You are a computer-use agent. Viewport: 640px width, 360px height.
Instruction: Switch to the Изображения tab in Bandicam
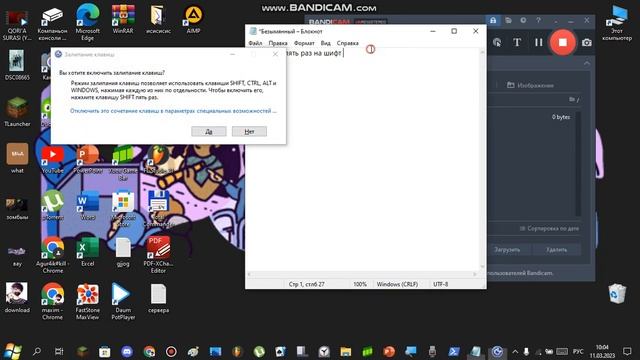(530, 85)
